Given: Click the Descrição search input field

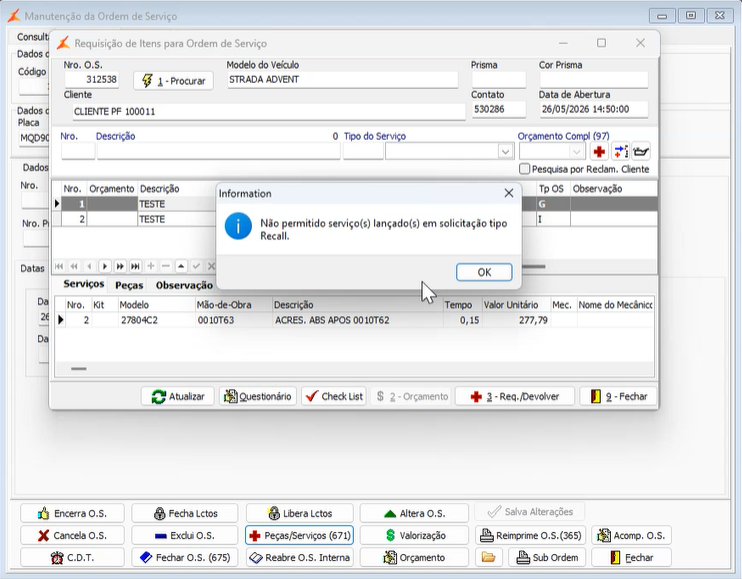Looking at the screenshot, I should point(219,152).
